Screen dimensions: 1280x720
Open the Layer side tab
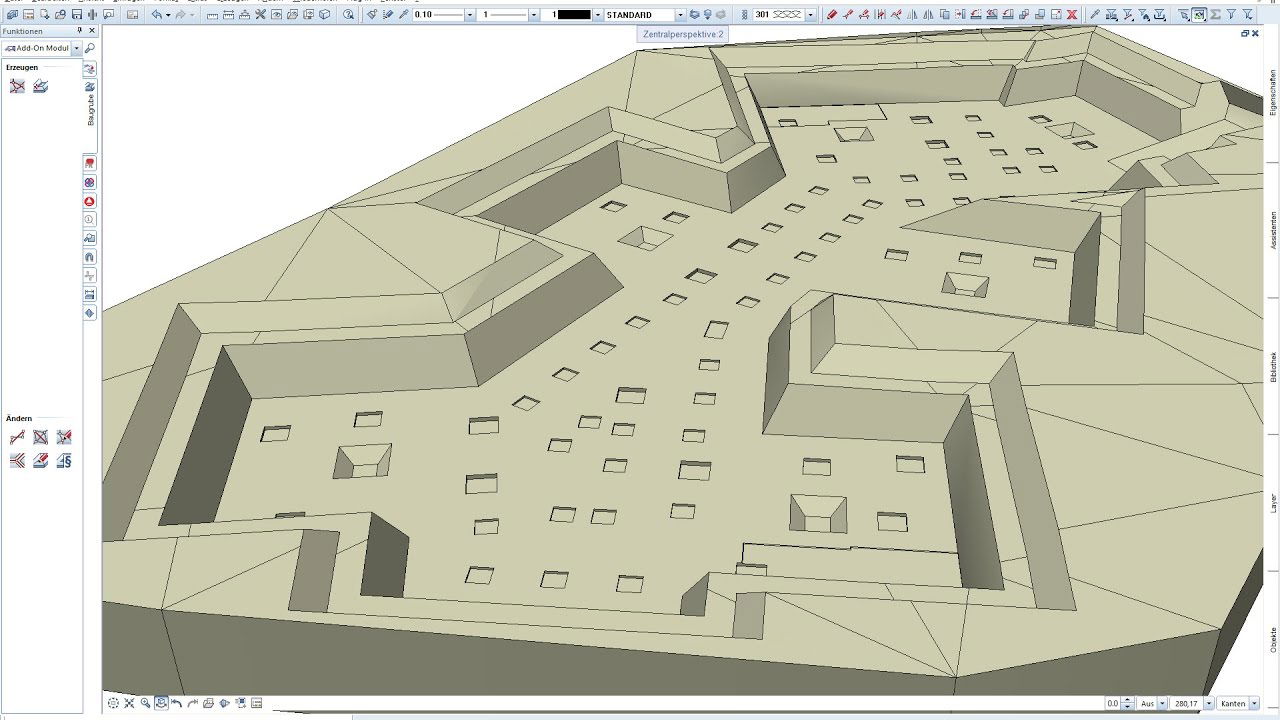[x=1273, y=502]
